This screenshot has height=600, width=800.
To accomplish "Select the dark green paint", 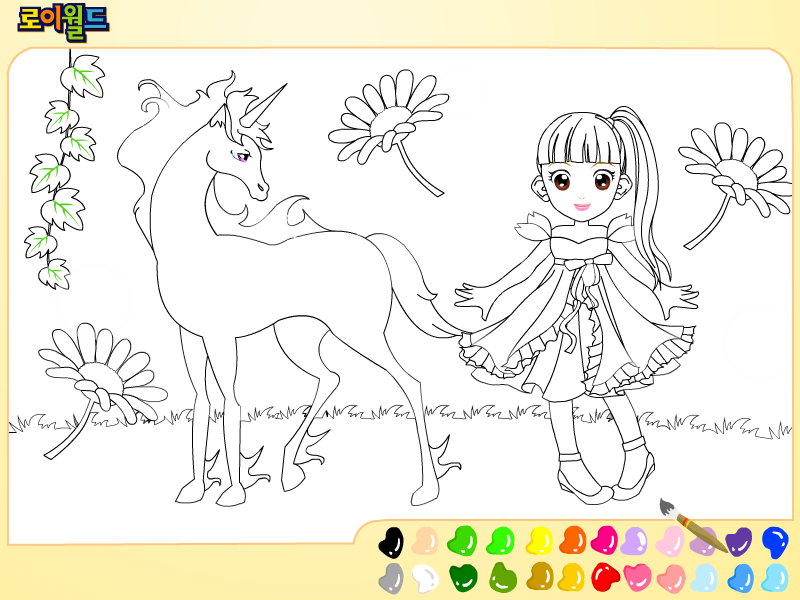I will pos(463,578).
